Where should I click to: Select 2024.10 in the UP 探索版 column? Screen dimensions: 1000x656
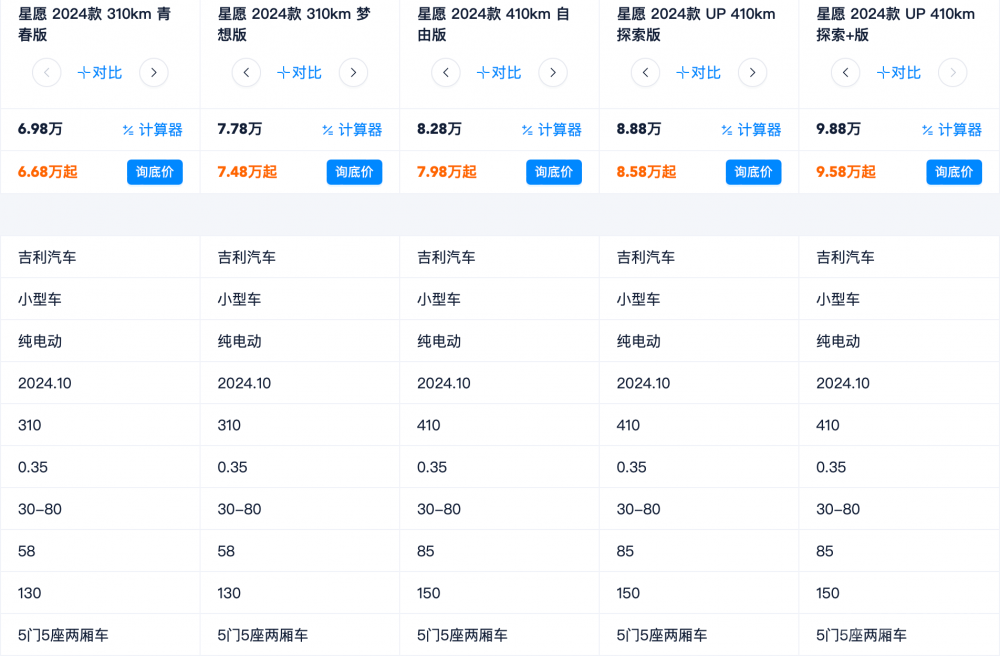point(643,384)
